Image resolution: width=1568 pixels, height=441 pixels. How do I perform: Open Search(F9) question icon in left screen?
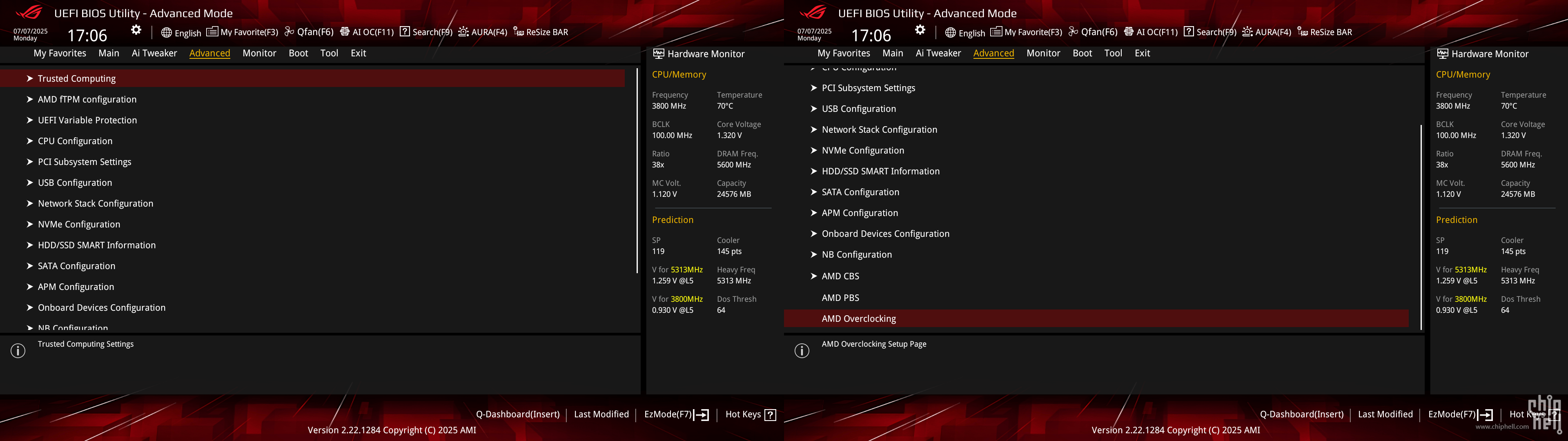click(x=405, y=32)
